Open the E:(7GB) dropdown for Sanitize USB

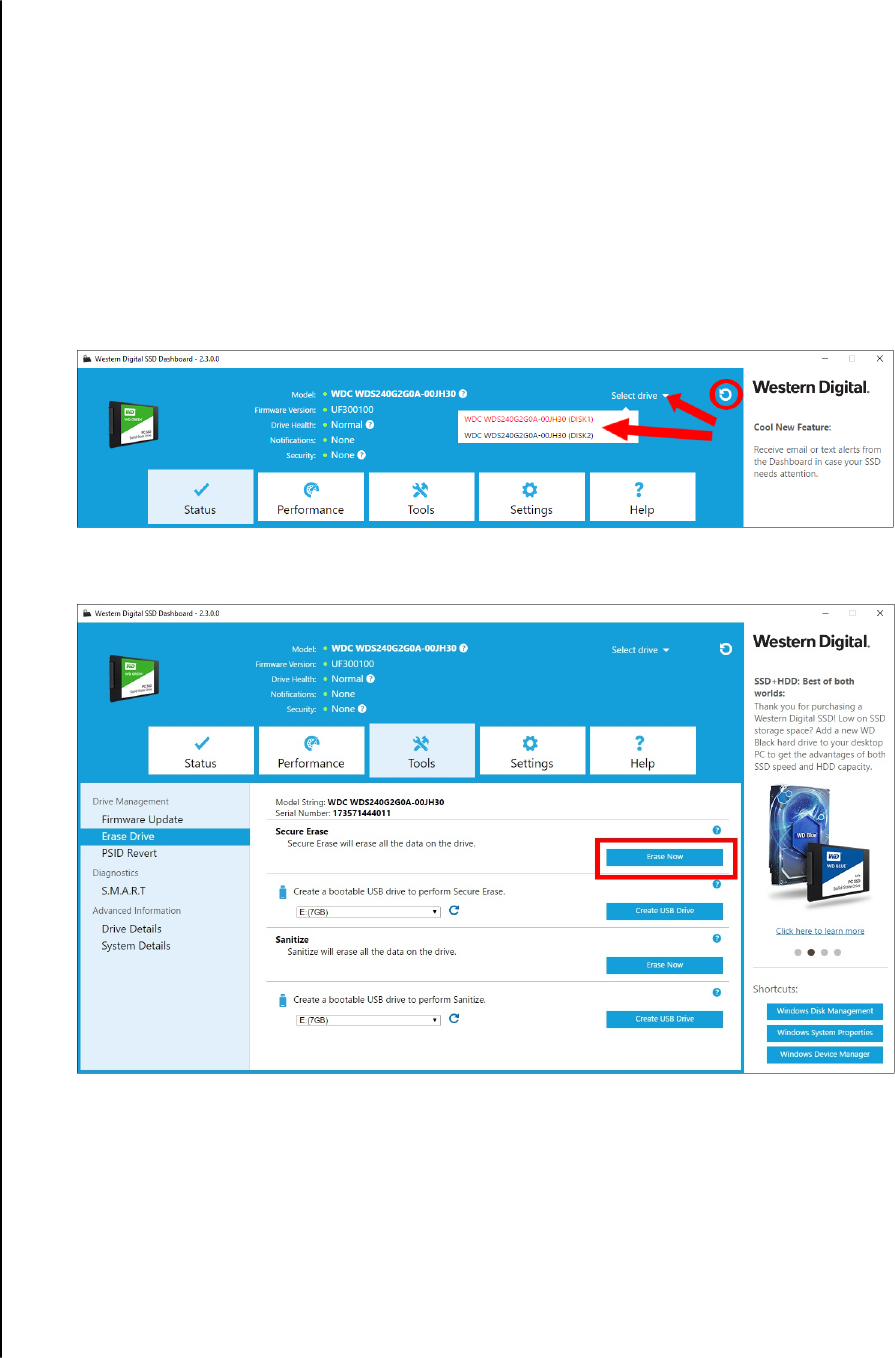(368, 1020)
